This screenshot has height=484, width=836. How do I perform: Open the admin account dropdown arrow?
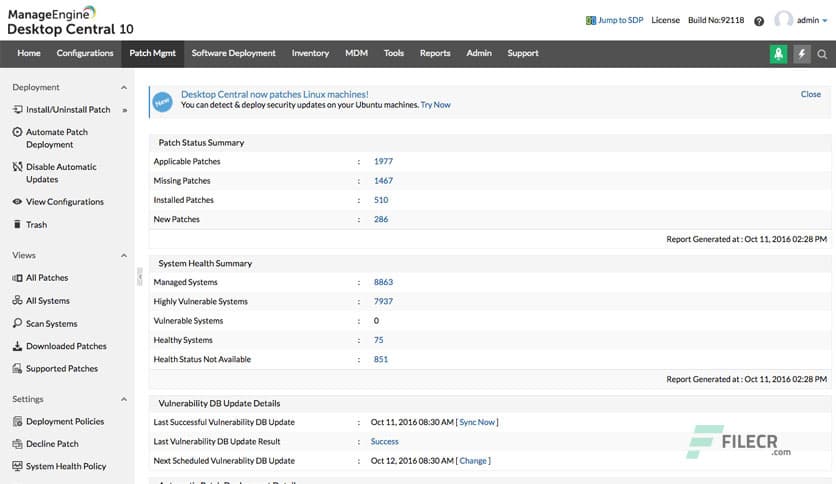pyautogui.click(x=825, y=21)
